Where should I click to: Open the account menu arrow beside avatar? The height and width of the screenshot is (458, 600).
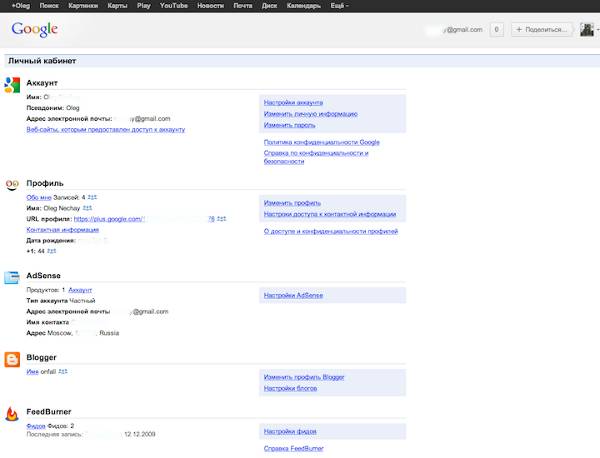point(597,29)
